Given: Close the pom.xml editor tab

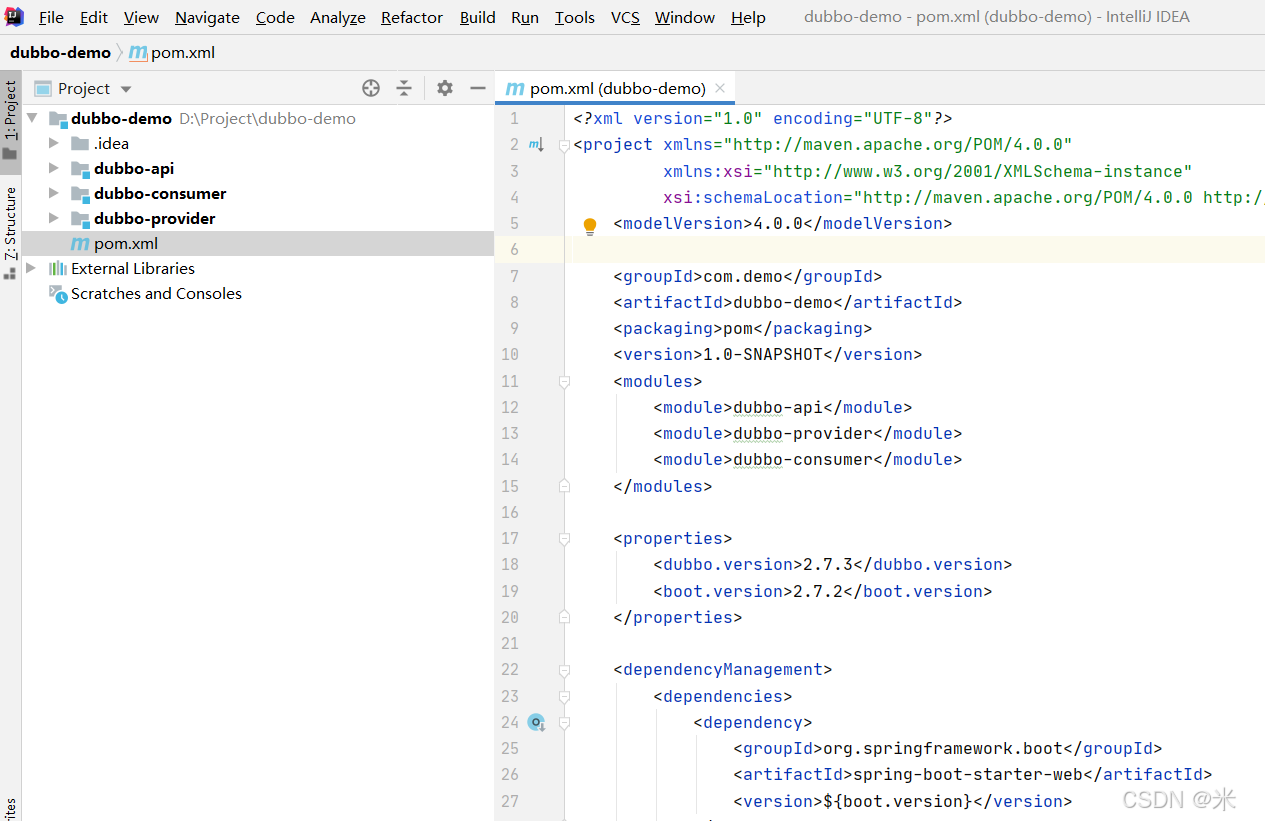Looking at the screenshot, I should (720, 88).
